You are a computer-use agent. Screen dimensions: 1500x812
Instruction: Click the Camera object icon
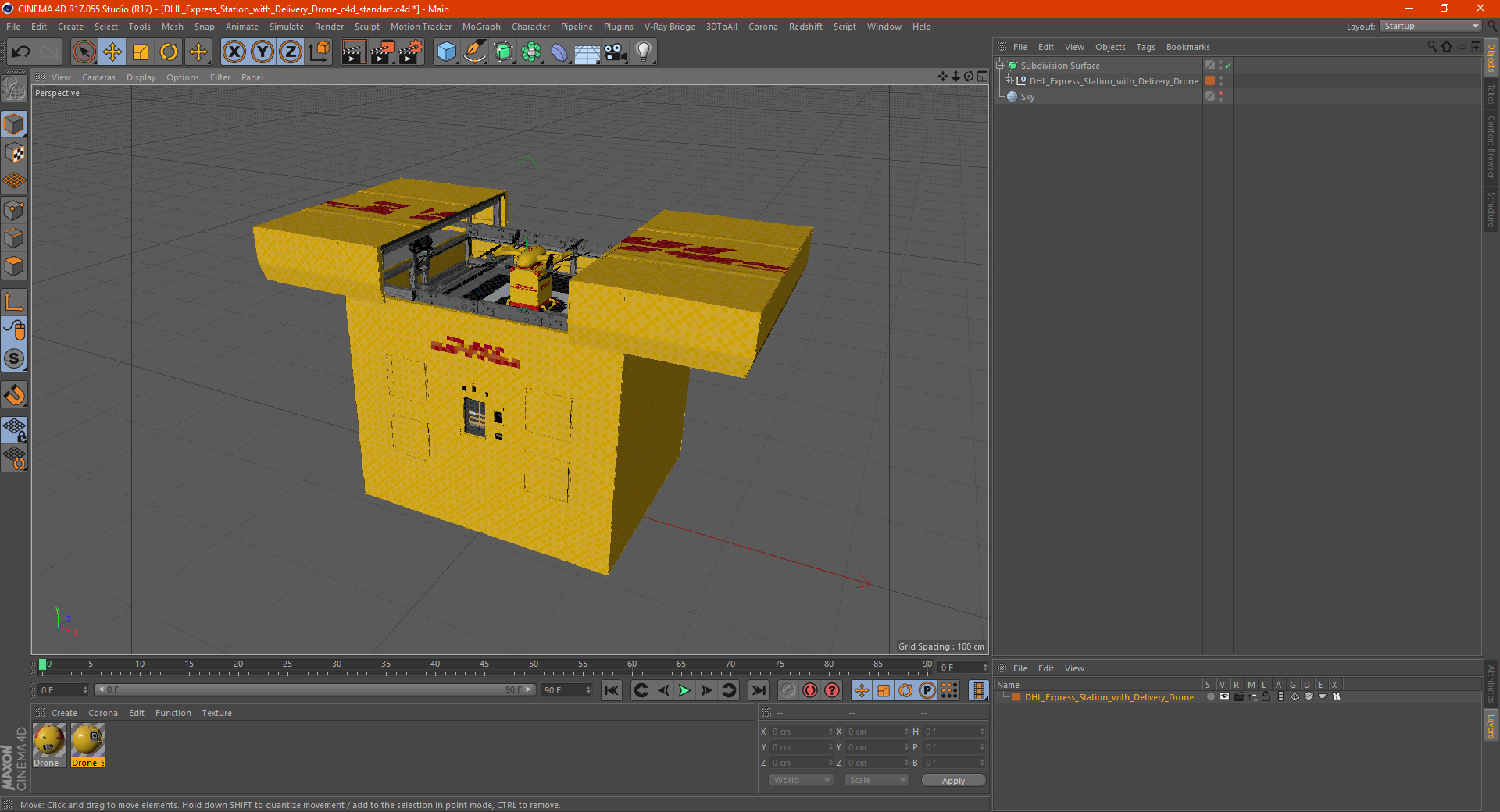[615, 52]
